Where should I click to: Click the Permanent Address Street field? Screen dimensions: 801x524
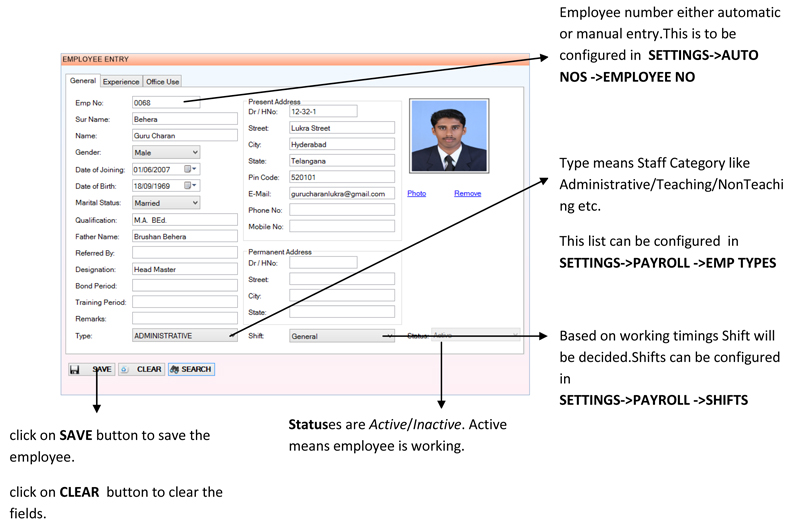[342, 279]
